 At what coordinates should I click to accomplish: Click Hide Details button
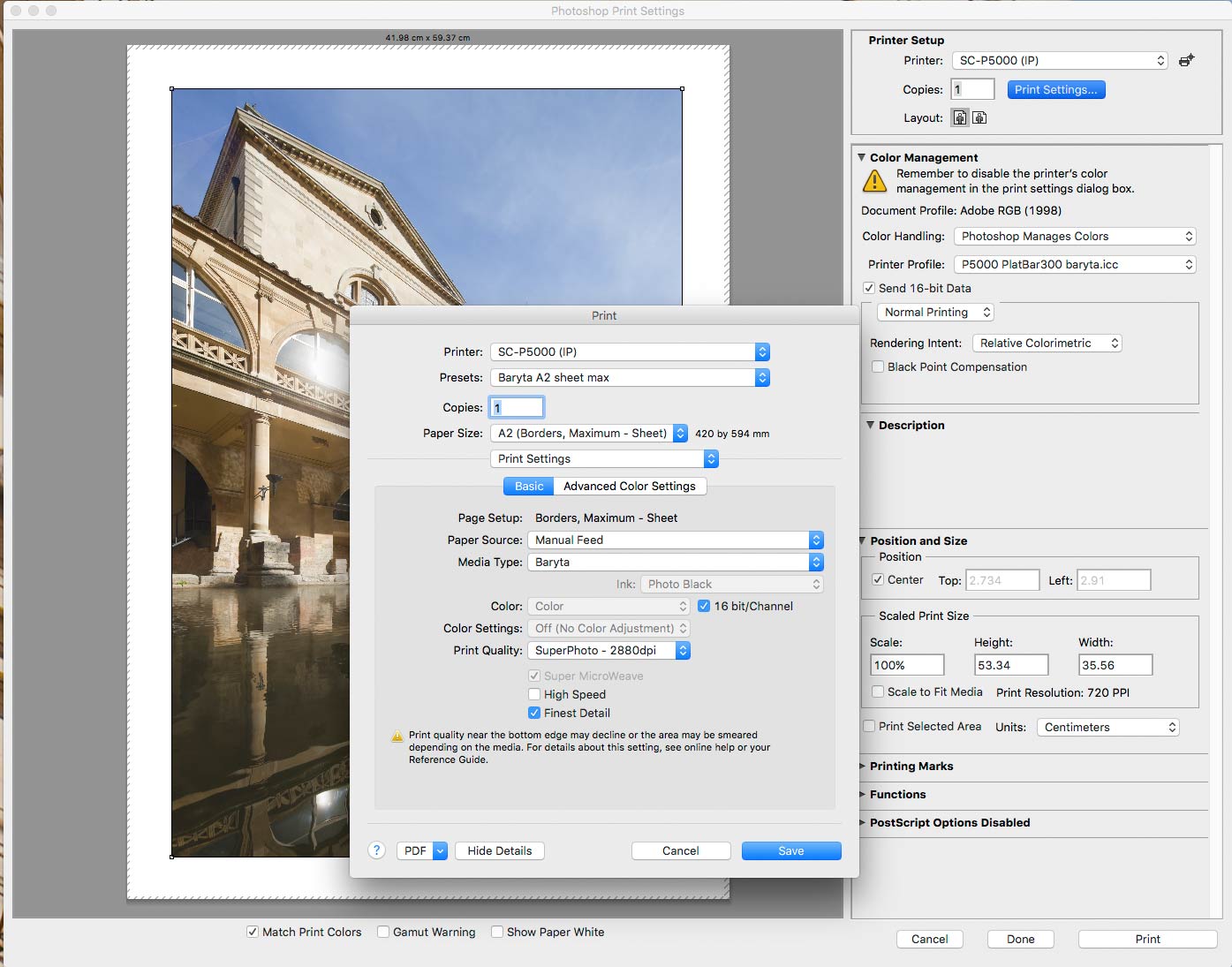click(x=500, y=850)
